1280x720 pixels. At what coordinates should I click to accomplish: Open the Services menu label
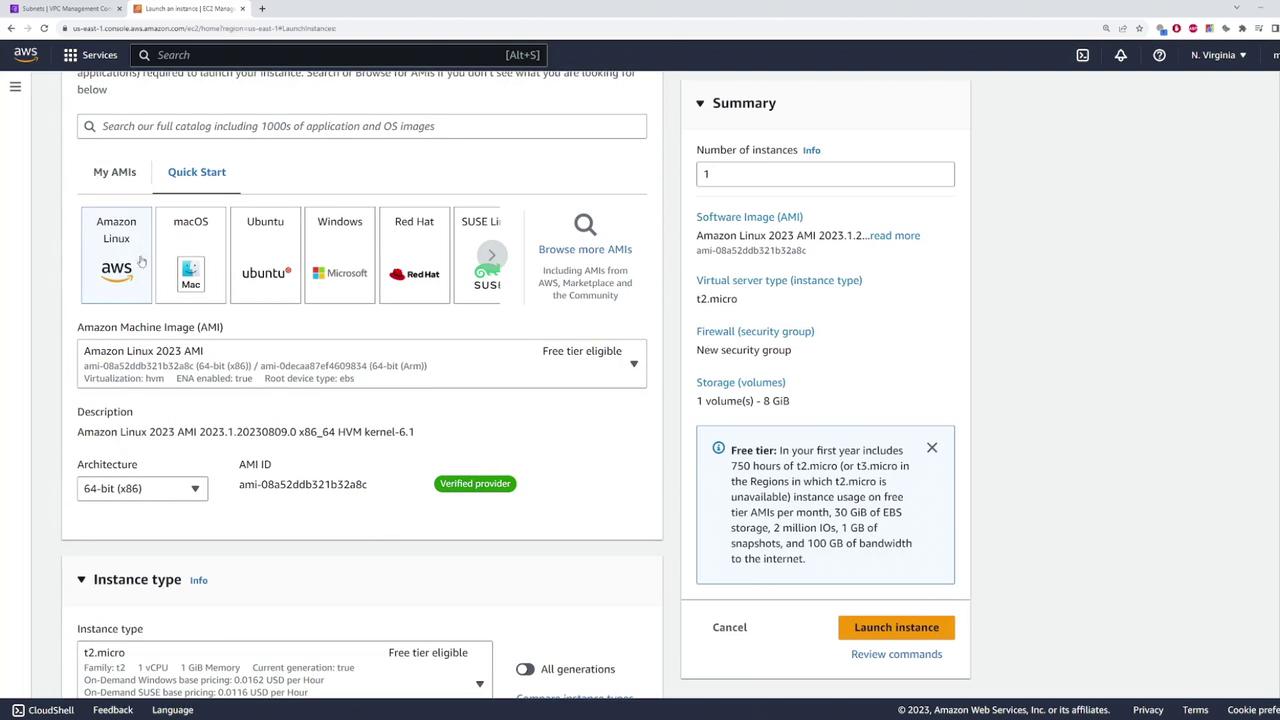100,55
